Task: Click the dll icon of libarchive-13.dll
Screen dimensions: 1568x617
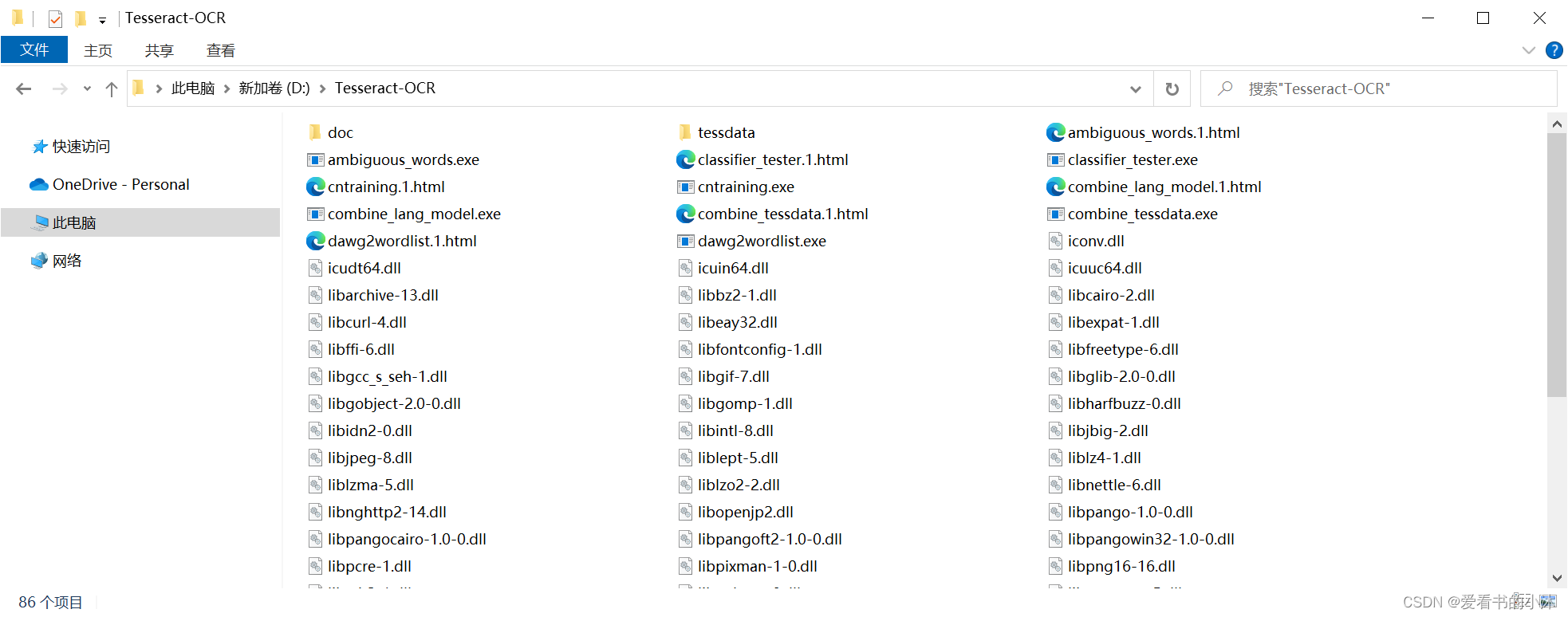Action: pyautogui.click(x=316, y=295)
